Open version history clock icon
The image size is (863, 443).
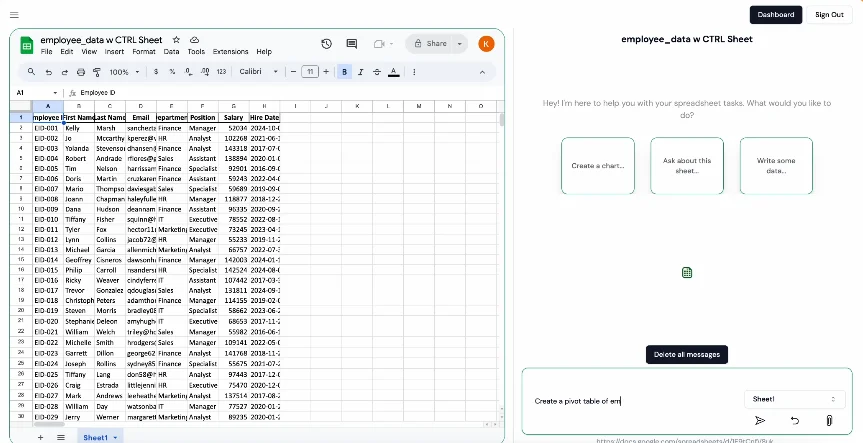click(326, 44)
